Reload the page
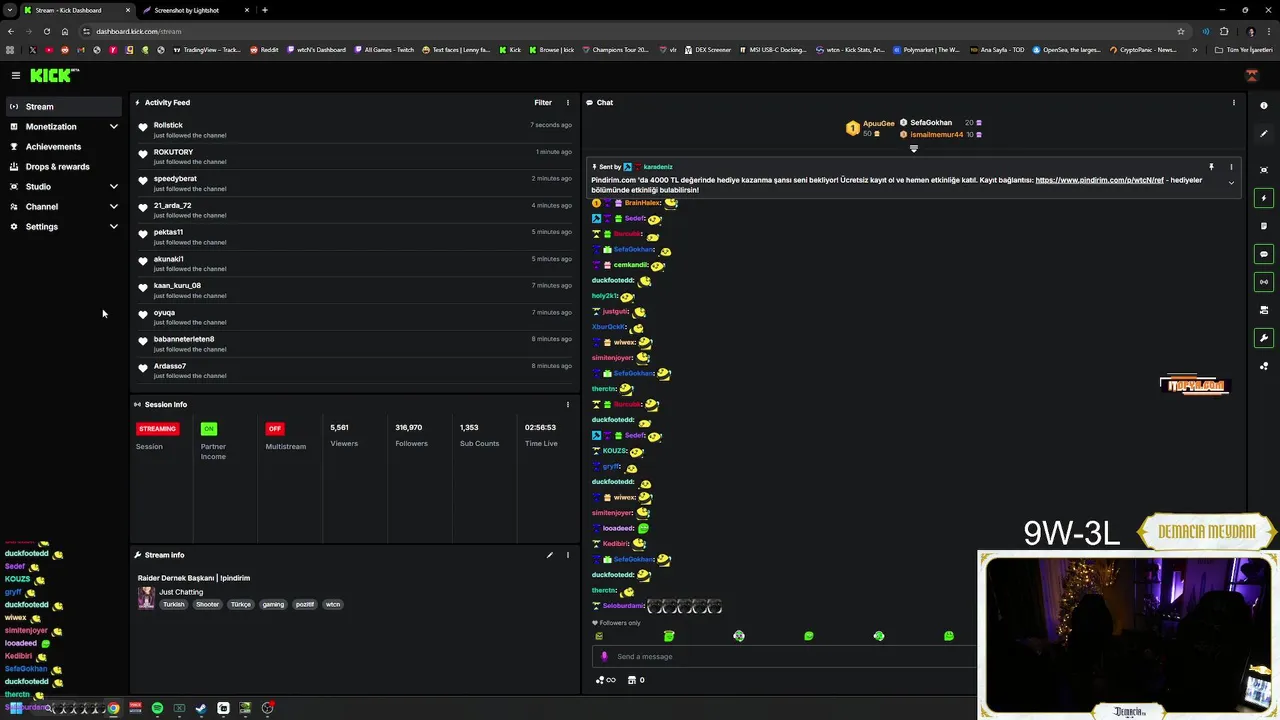Viewport: 1280px width, 720px height. pyautogui.click(x=46, y=31)
